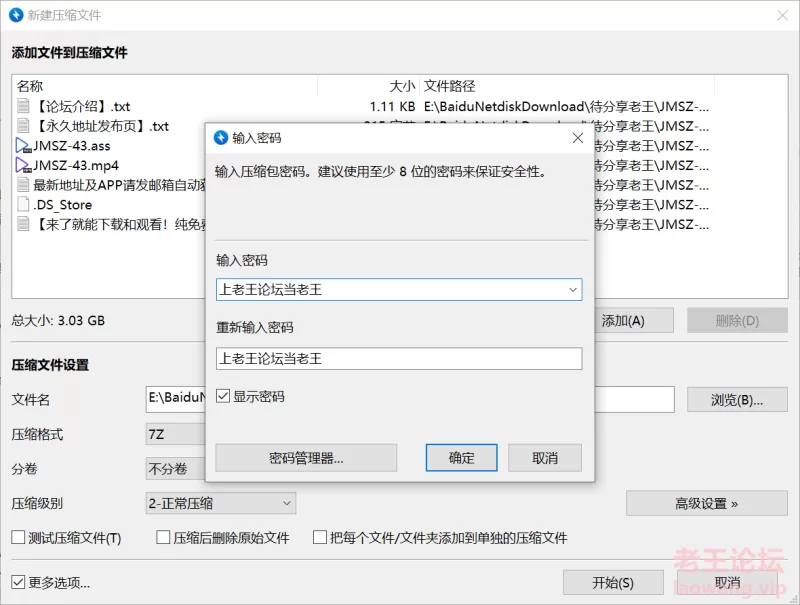Select file name JMSZ-43.mp4
The width and height of the screenshot is (800, 605).
tap(76, 165)
